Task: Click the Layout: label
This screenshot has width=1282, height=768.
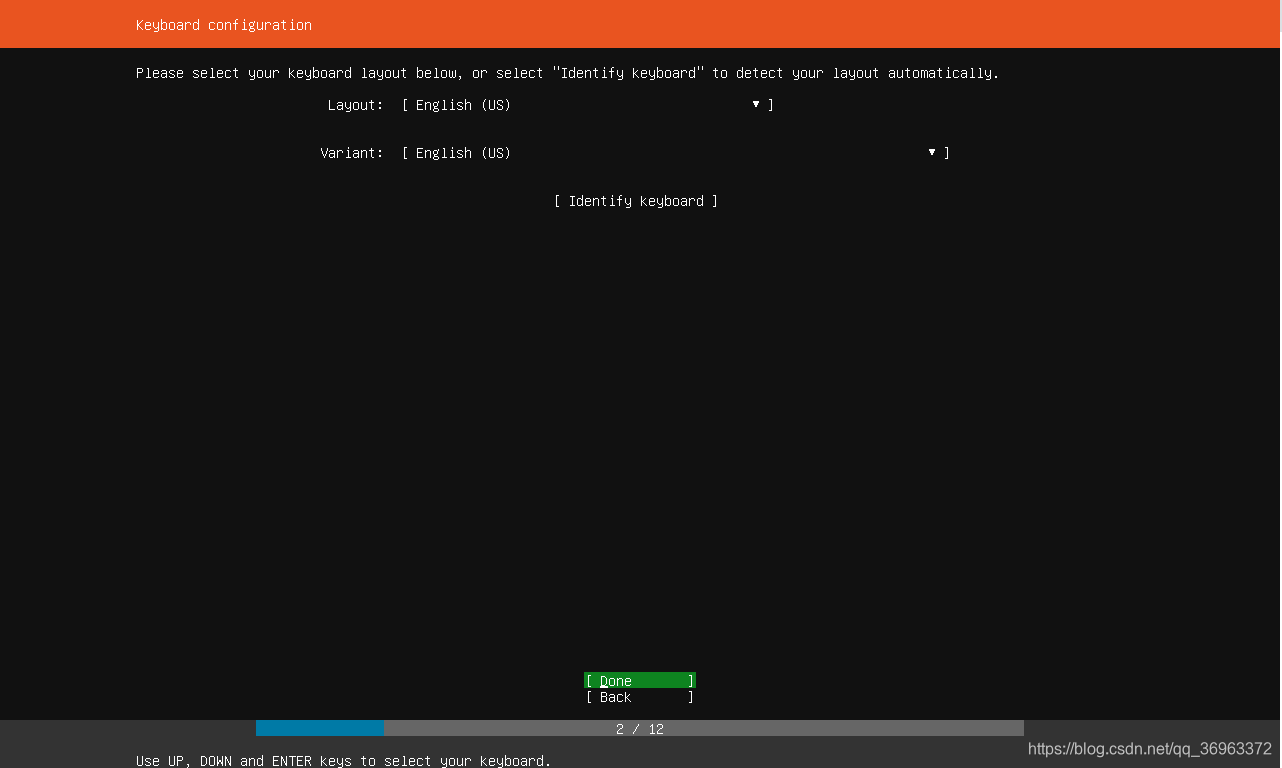Action: 356,105
